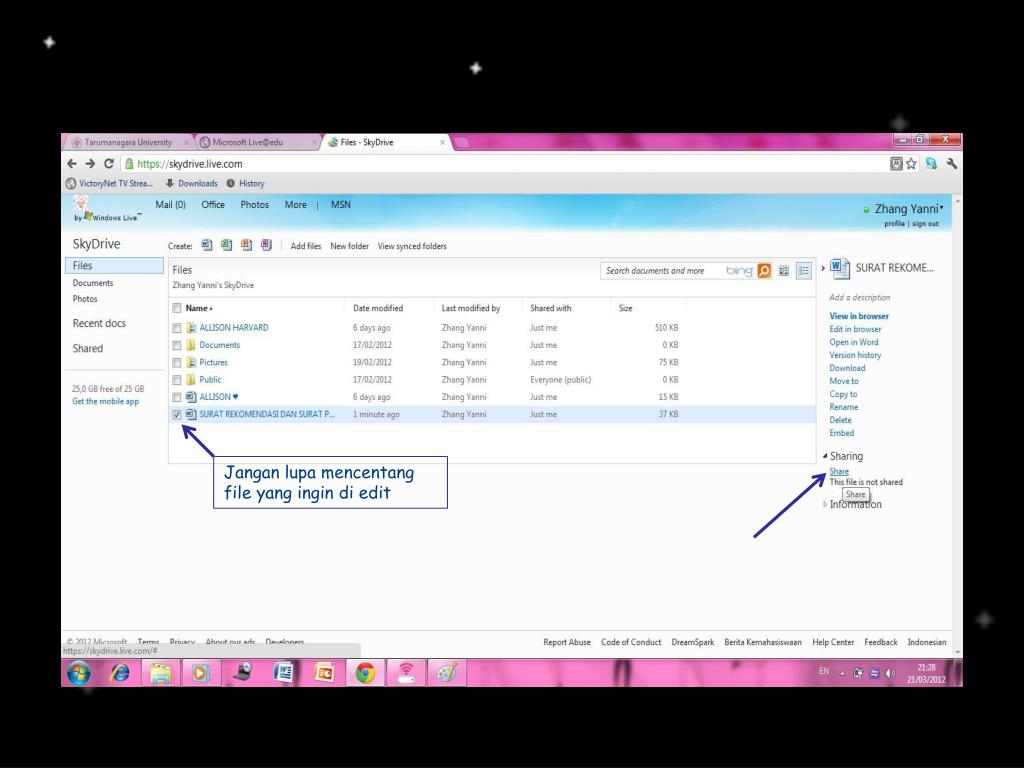Open Windows Start menu
The image size is (1024, 768).
coord(79,672)
